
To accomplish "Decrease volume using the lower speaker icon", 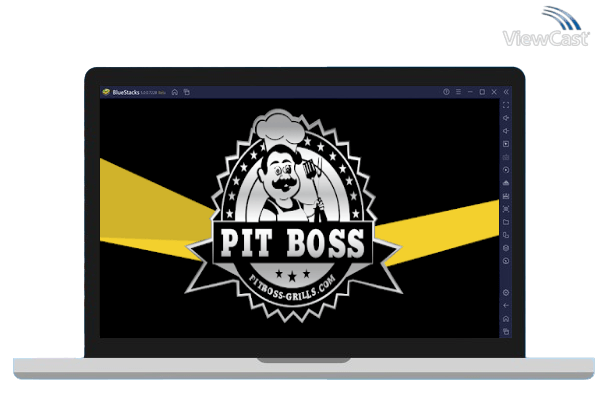I will (506, 131).
